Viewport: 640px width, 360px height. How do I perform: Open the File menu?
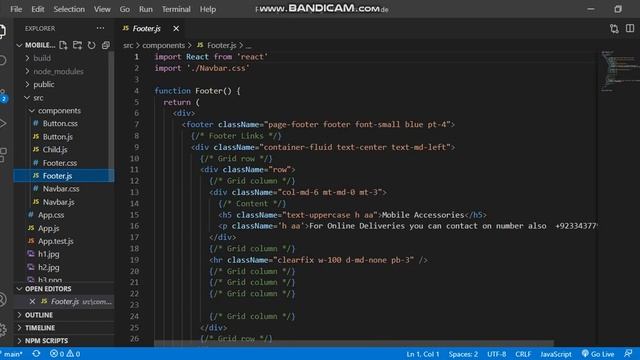[x=16, y=9]
